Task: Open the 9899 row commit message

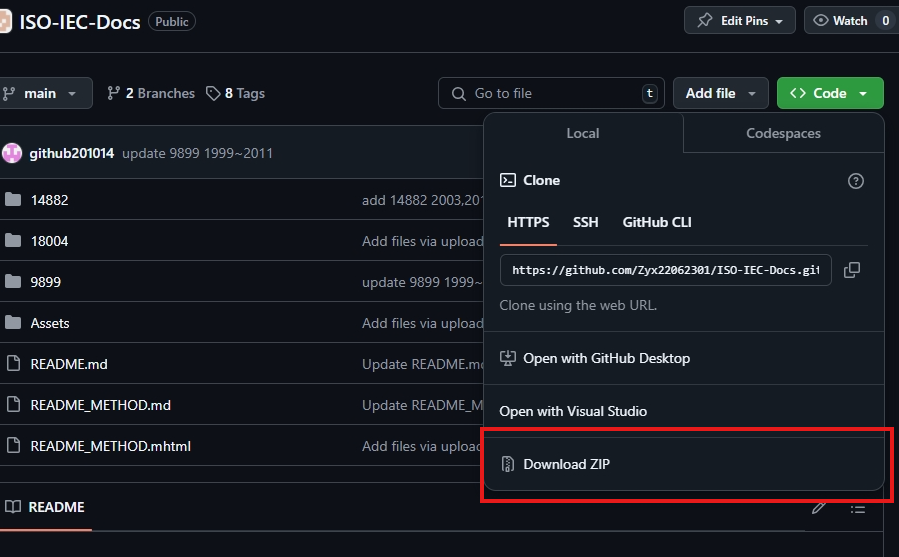Action: pyautogui.click(x=423, y=282)
